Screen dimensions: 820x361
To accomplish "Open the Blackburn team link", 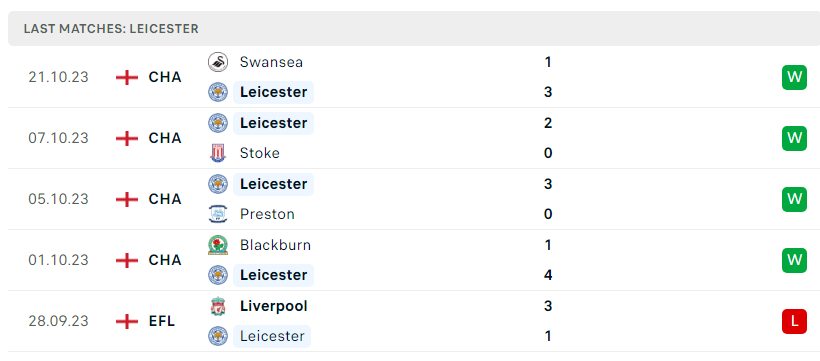I will click(x=275, y=245).
